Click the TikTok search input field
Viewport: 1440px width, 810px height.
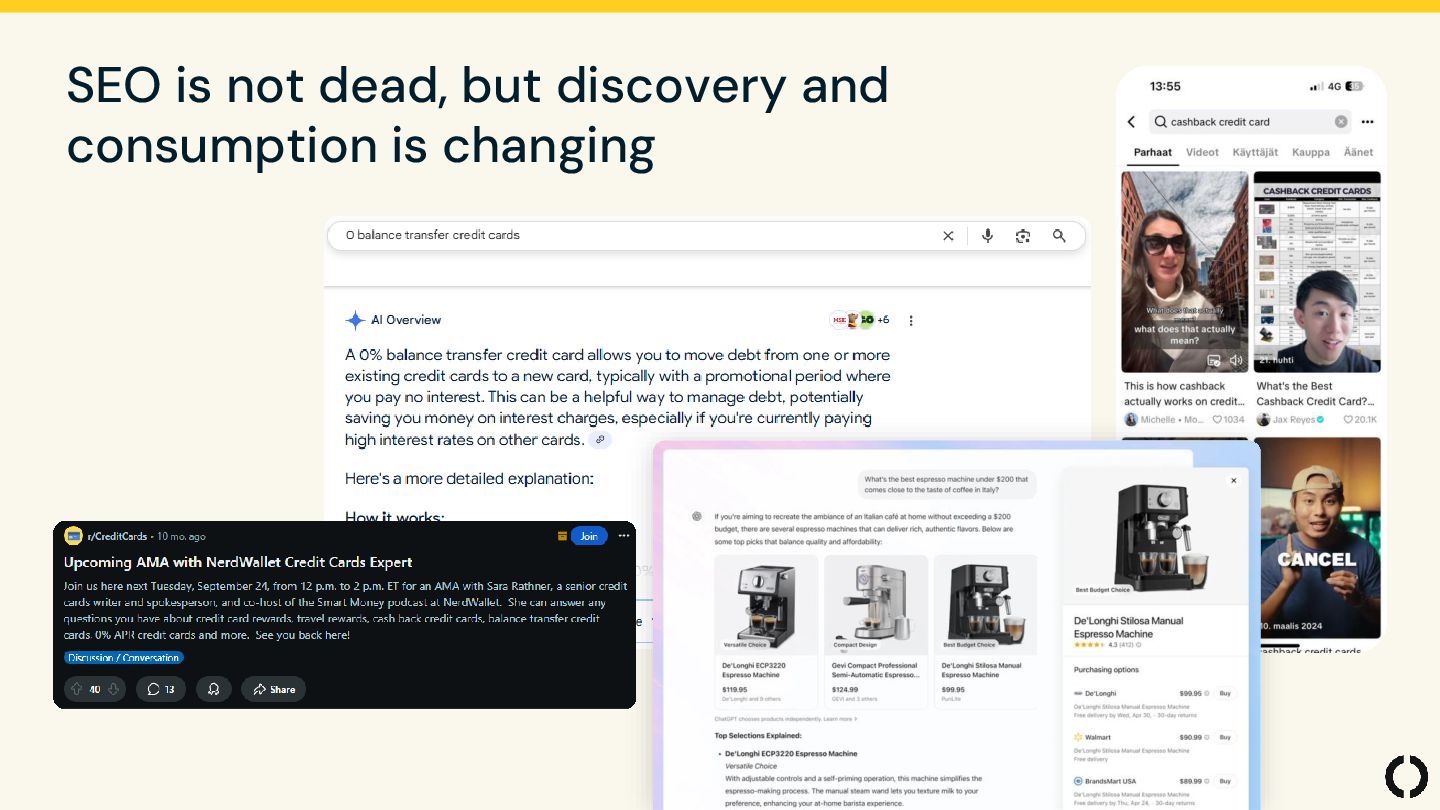(1251, 122)
